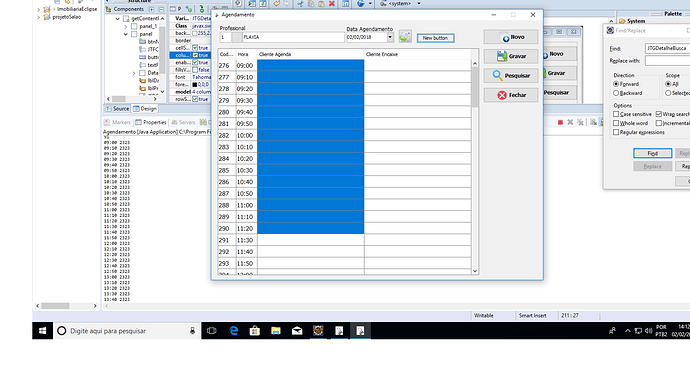Click the Gravar save button
Screen dimensions: 690x388
pyautogui.click(x=511, y=56)
